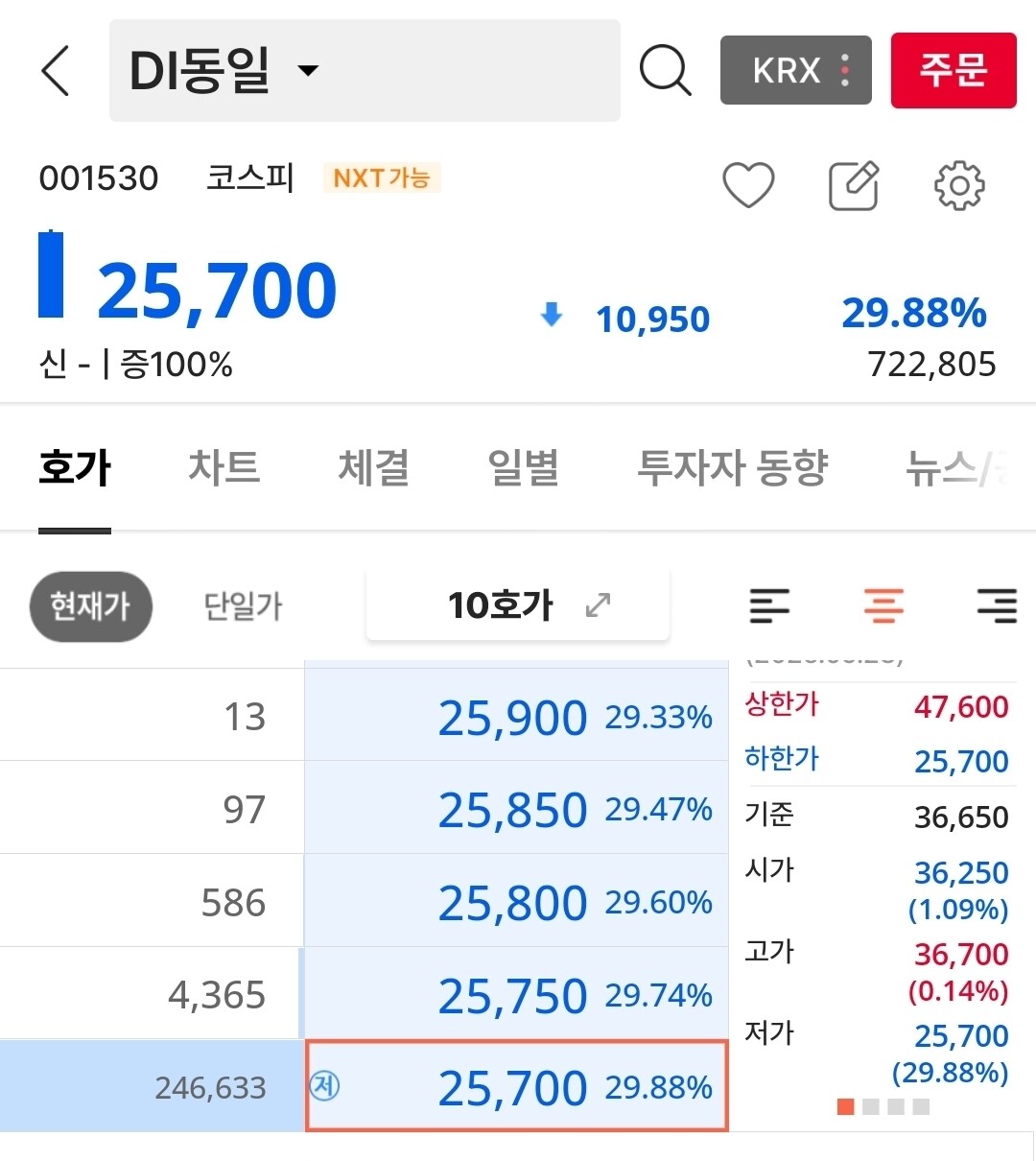This screenshot has width=1036, height=1161.
Task: Switch to 단일가 price mode
Action: coord(243,606)
